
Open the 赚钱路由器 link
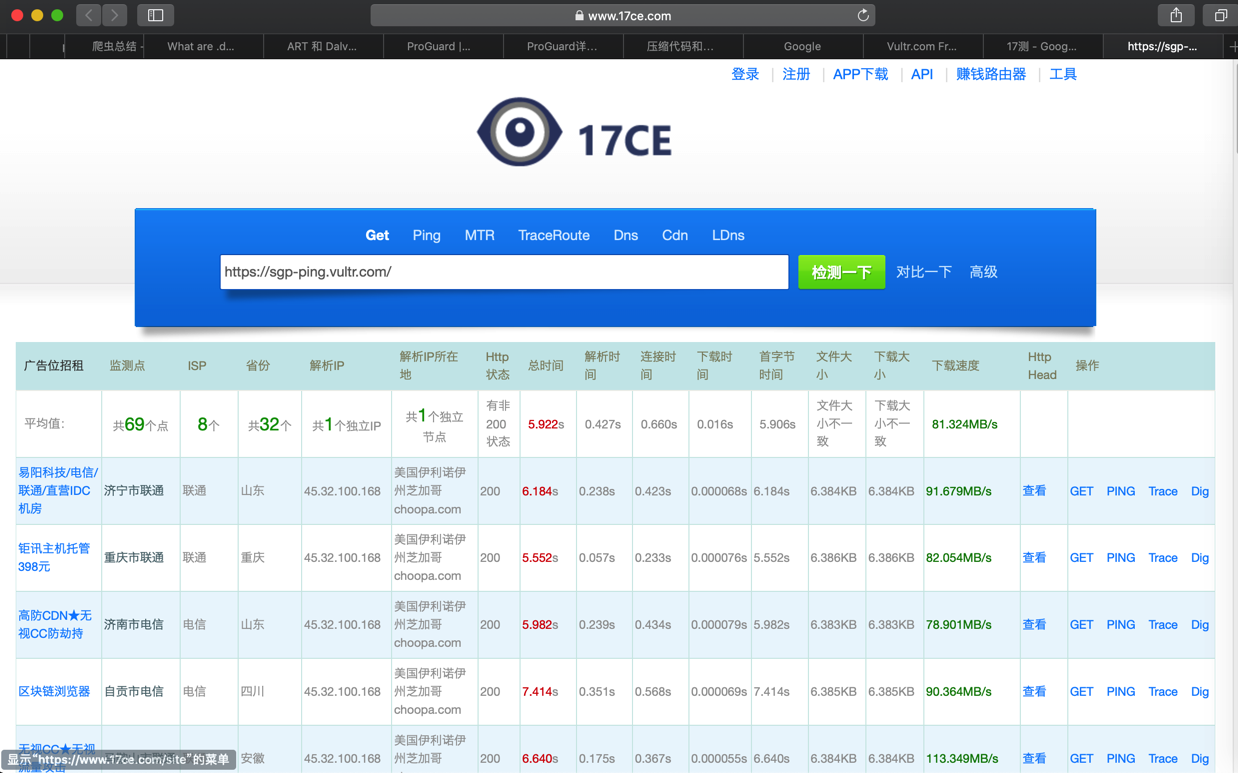991,74
